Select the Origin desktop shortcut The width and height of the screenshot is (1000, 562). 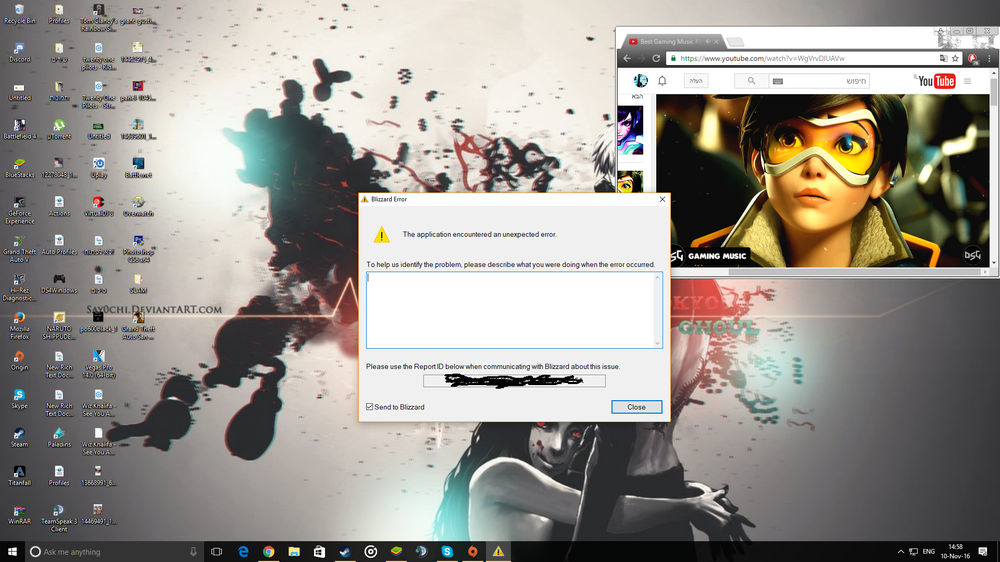(x=19, y=357)
